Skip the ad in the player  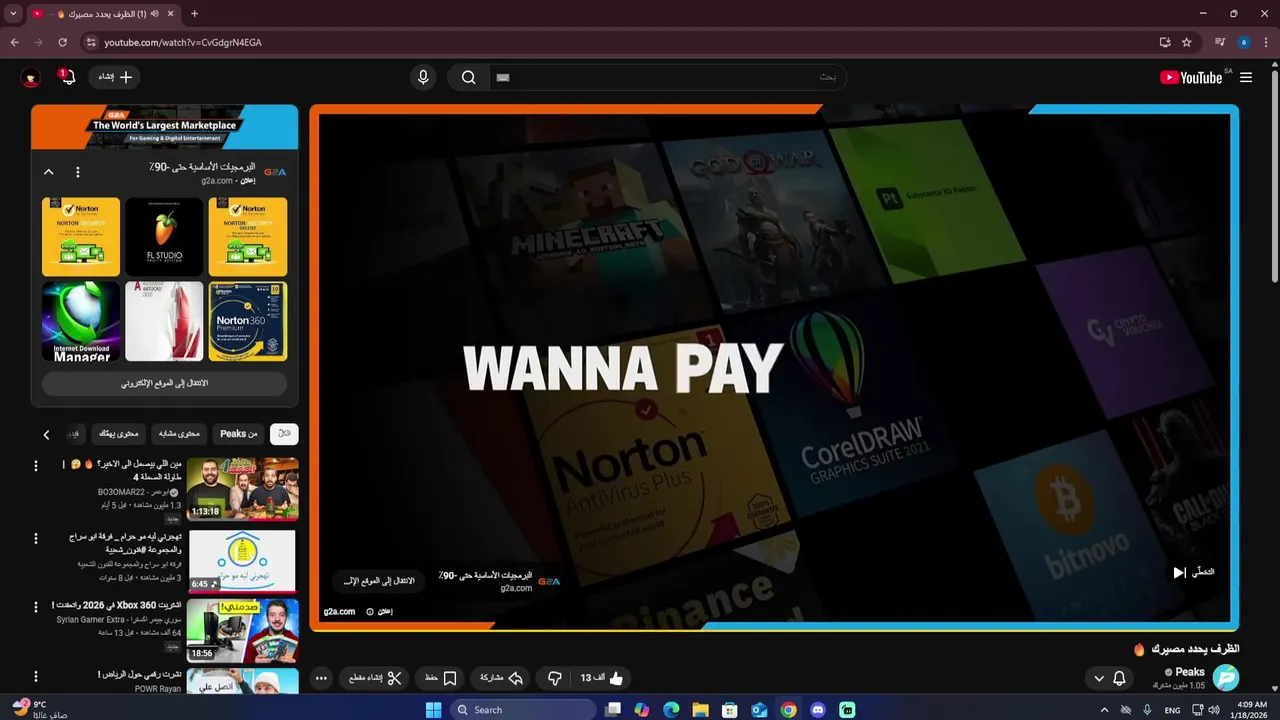[1194, 572]
